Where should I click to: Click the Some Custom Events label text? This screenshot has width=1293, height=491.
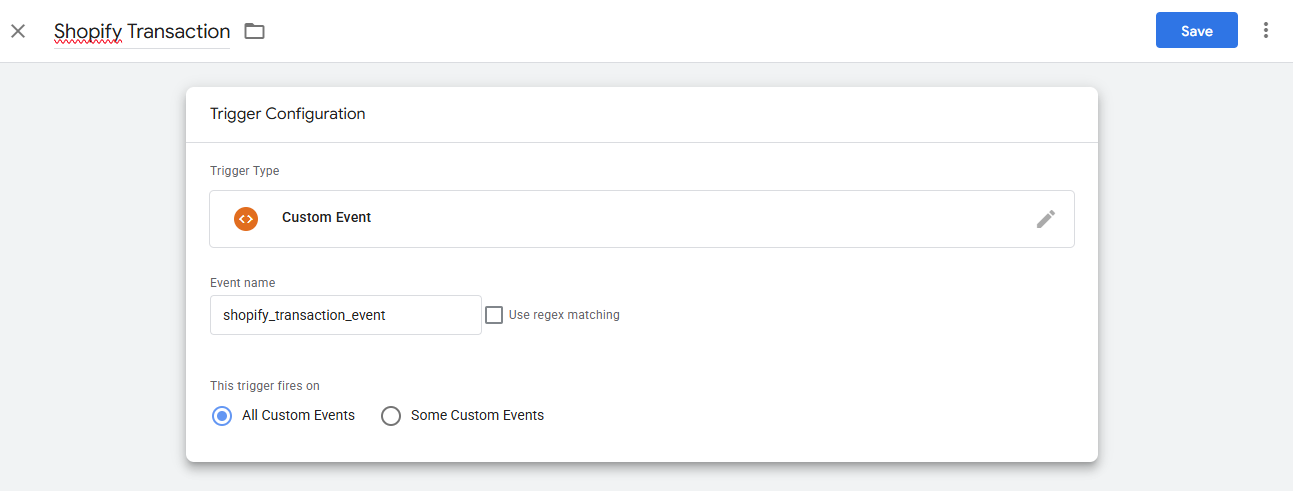pos(477,415)
